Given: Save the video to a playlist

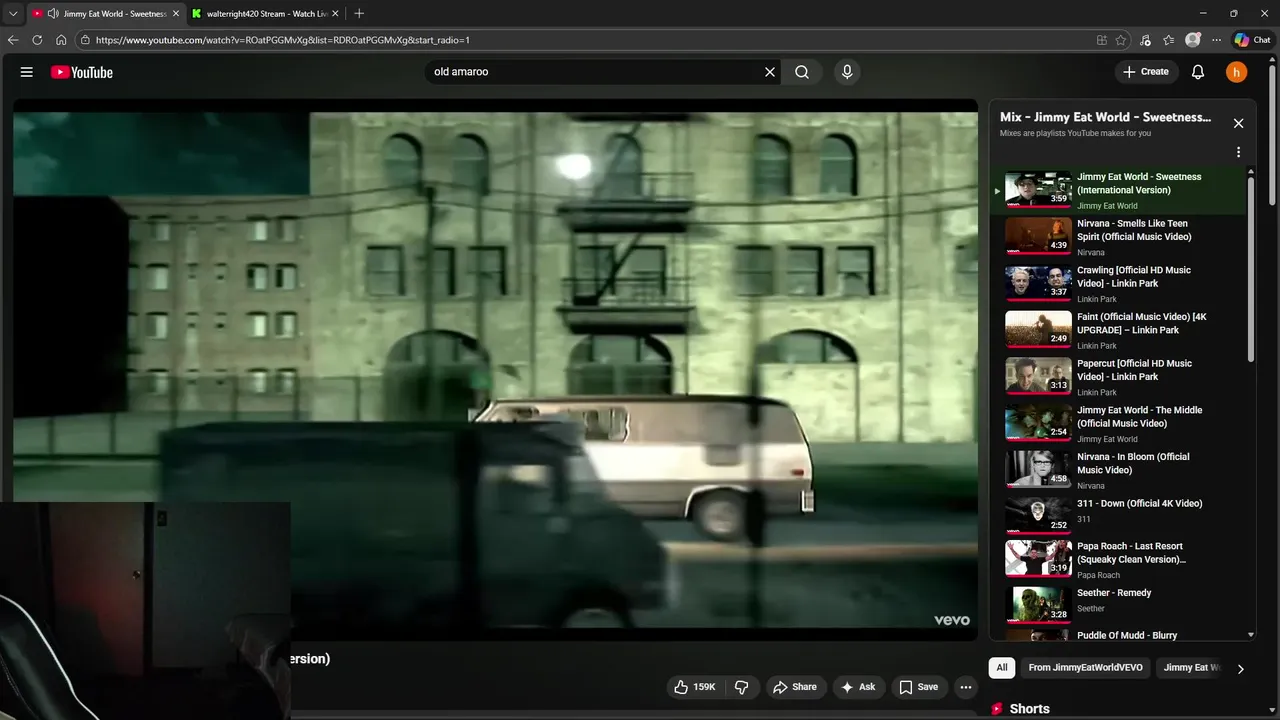Looking at the screenshot, I should pyautogui.click(x=918, y=687).
